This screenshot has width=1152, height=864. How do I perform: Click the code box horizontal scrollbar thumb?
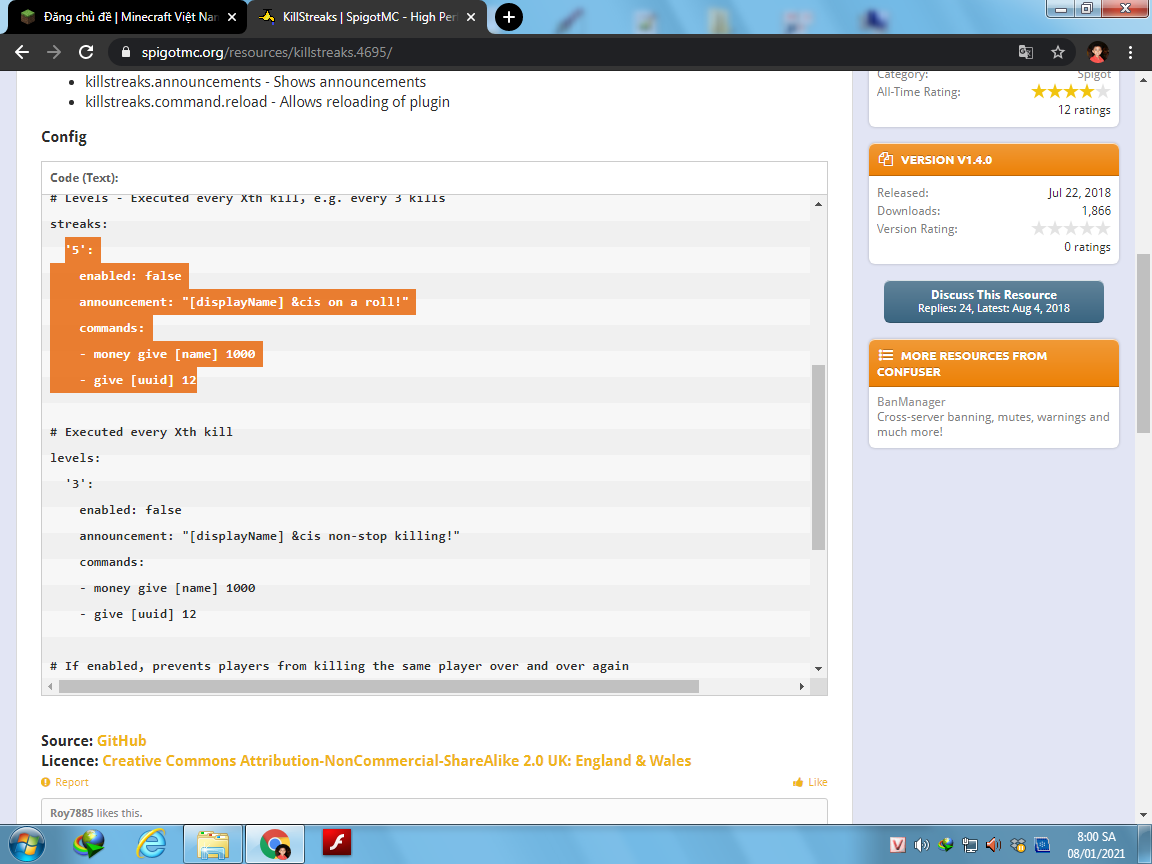click(x=378, y=686)
